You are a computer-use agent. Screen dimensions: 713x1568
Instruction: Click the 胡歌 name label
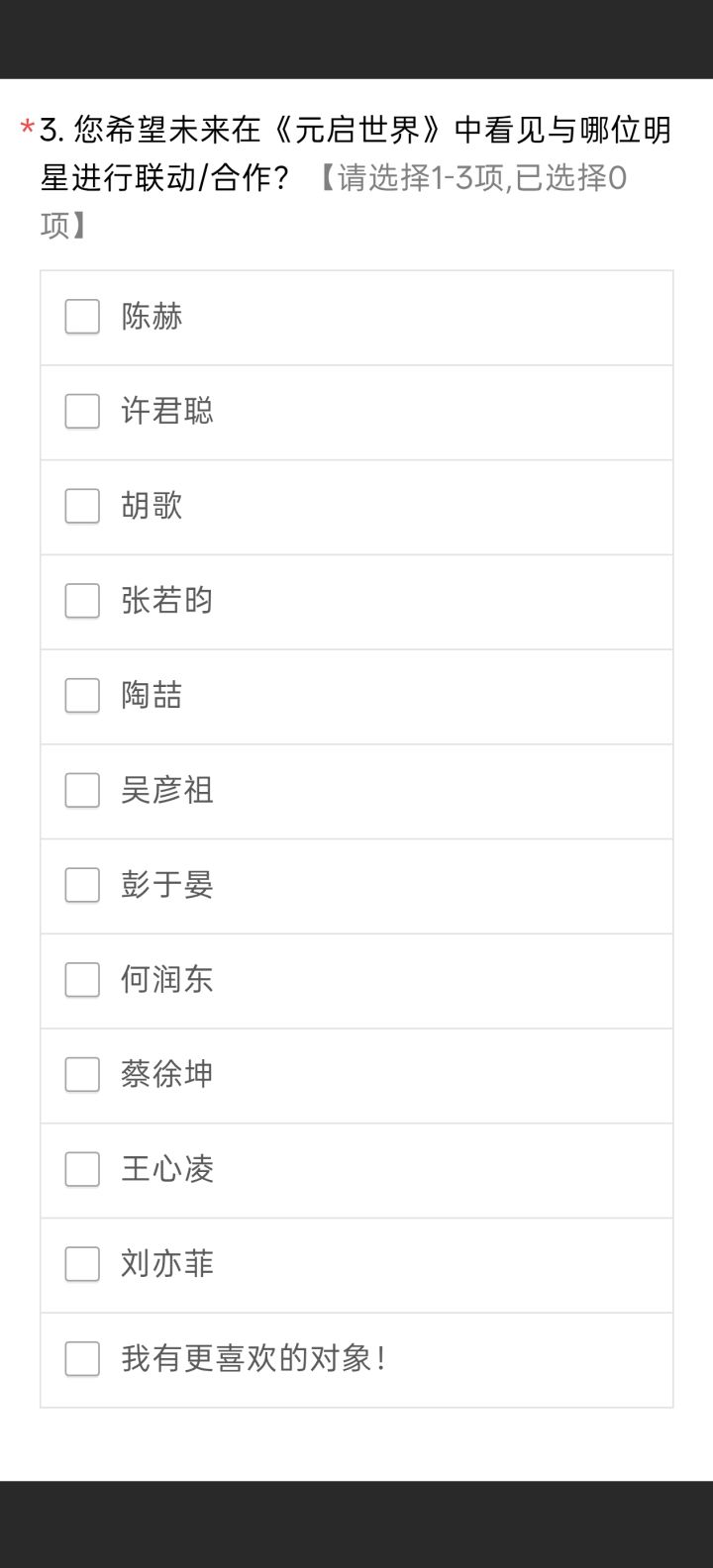click(x=152, y=506)
